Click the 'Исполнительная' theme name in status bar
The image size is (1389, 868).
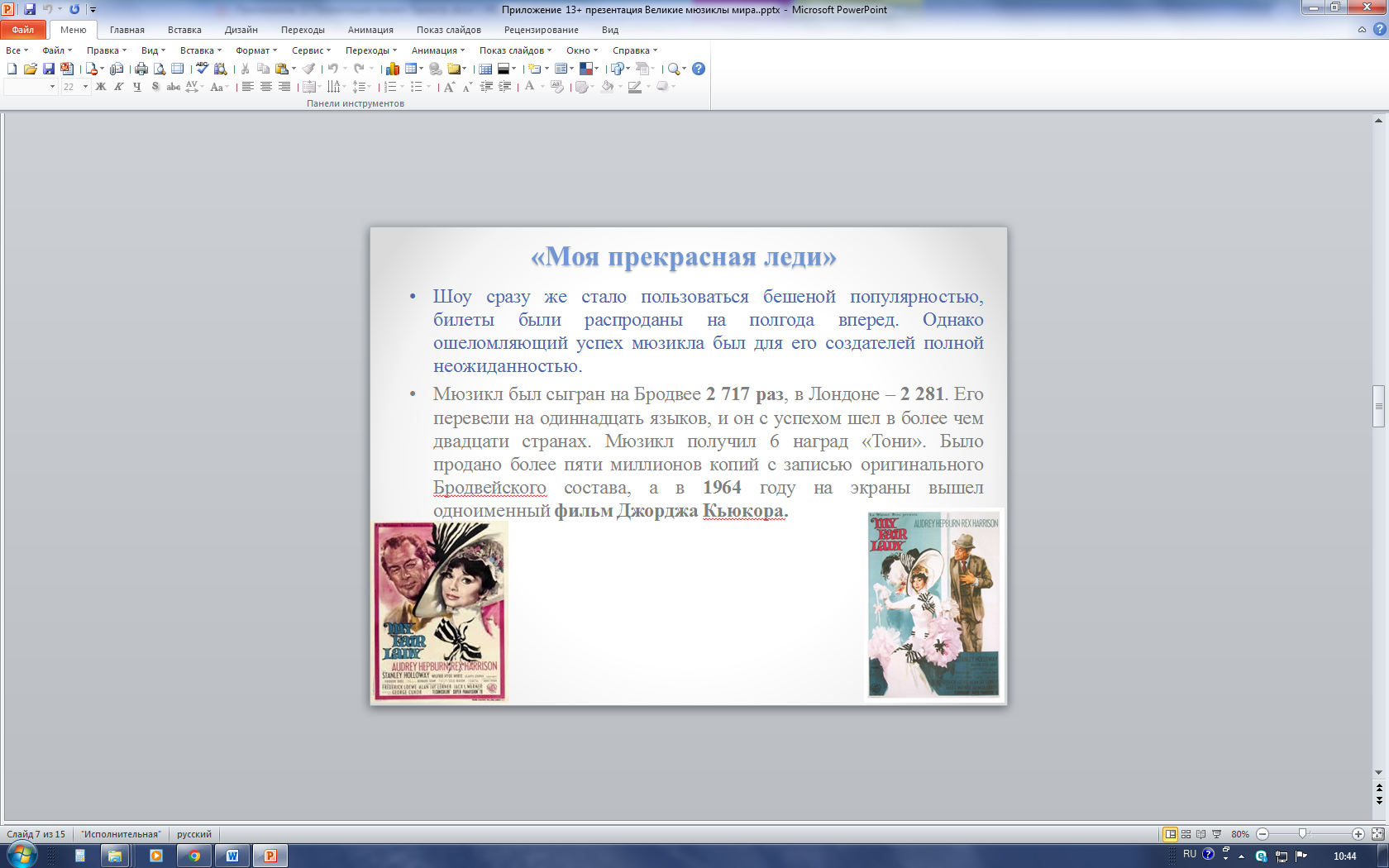click(x=121, y=834)
